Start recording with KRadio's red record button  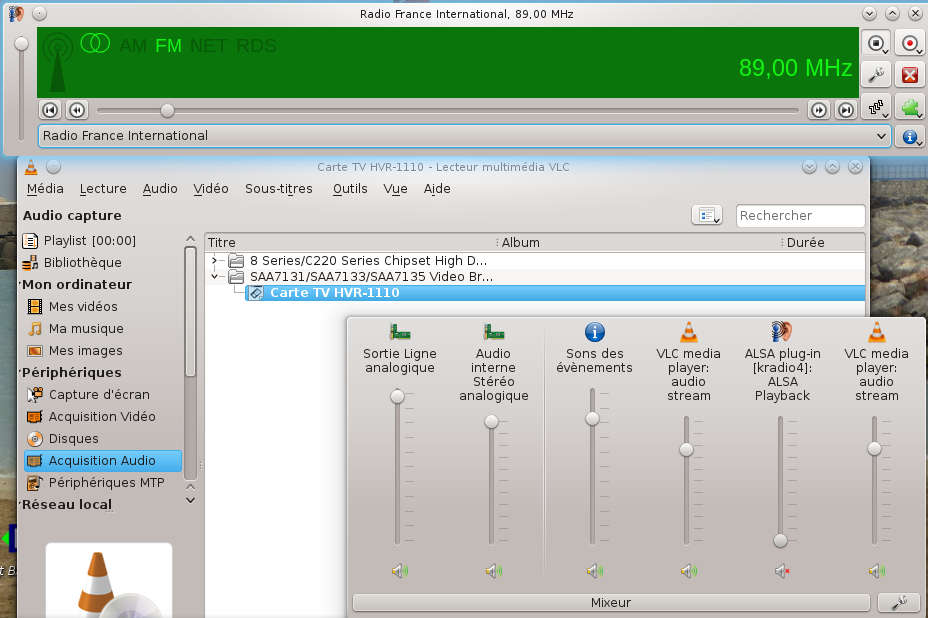(x=910, y=43)
